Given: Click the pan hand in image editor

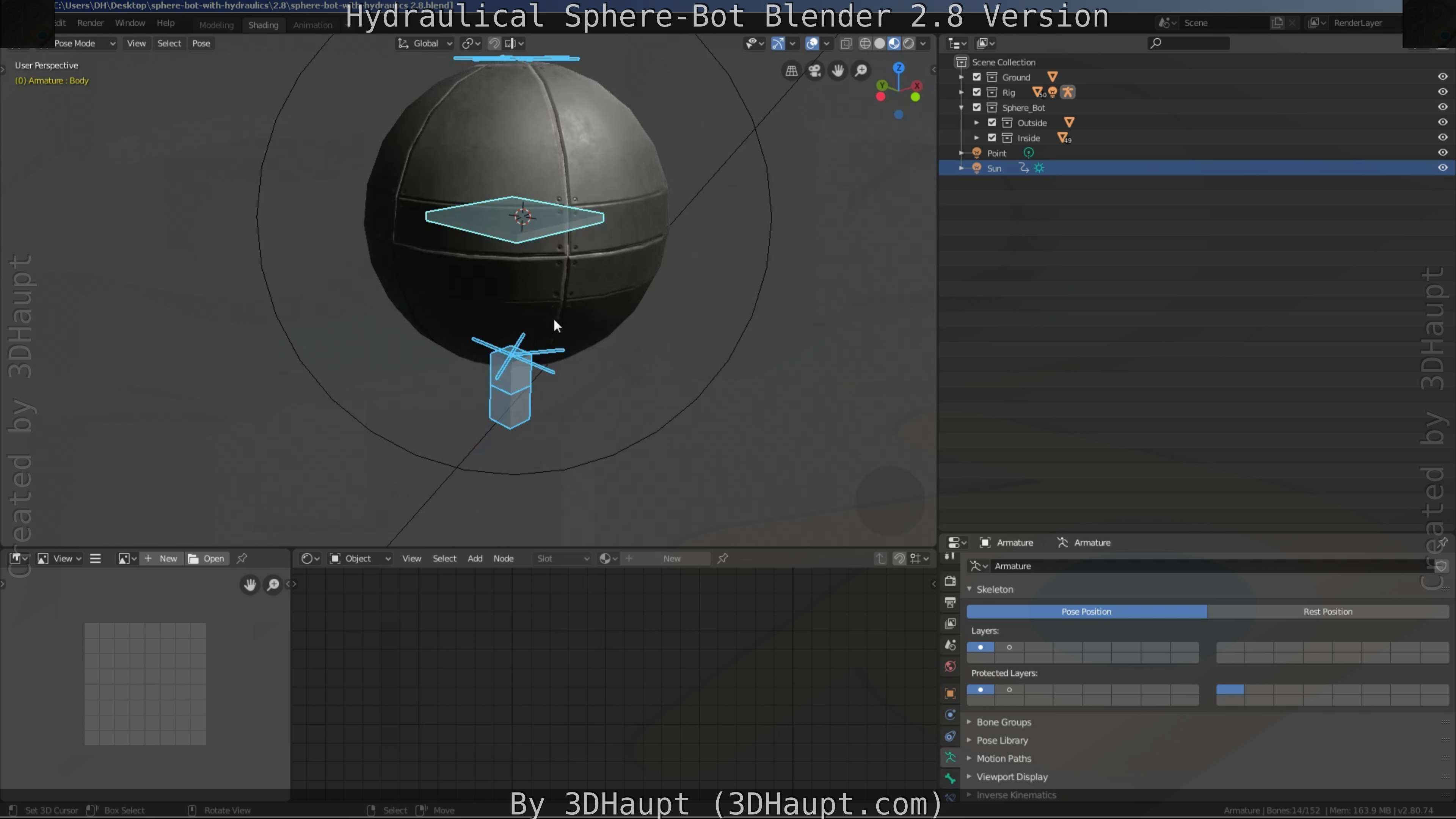Looking at the screenshot, I should 250,584.
